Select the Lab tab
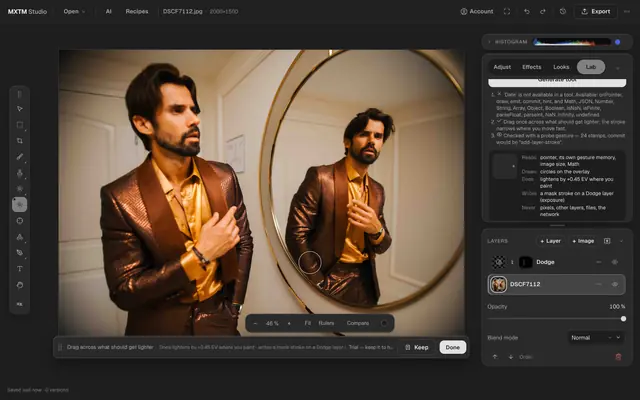640x400 pixels. [x=591, y=67]
